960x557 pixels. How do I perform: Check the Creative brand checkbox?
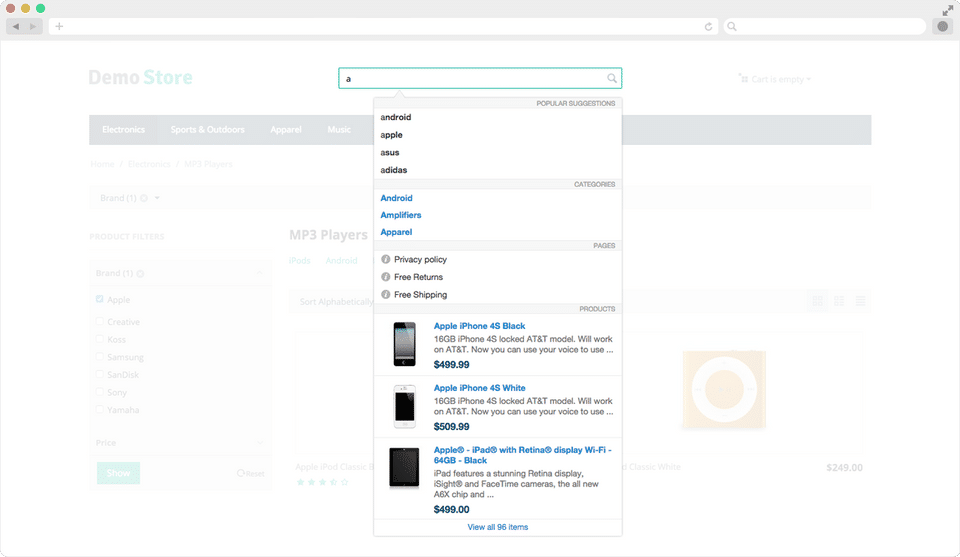coord(99,321)
